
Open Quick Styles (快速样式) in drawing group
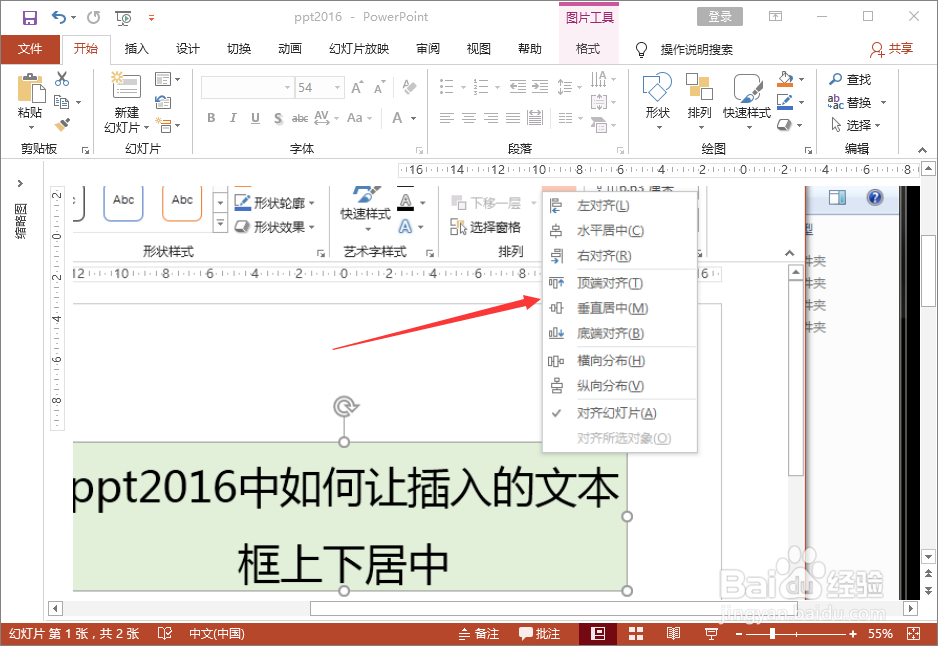(x=747, y=100)
